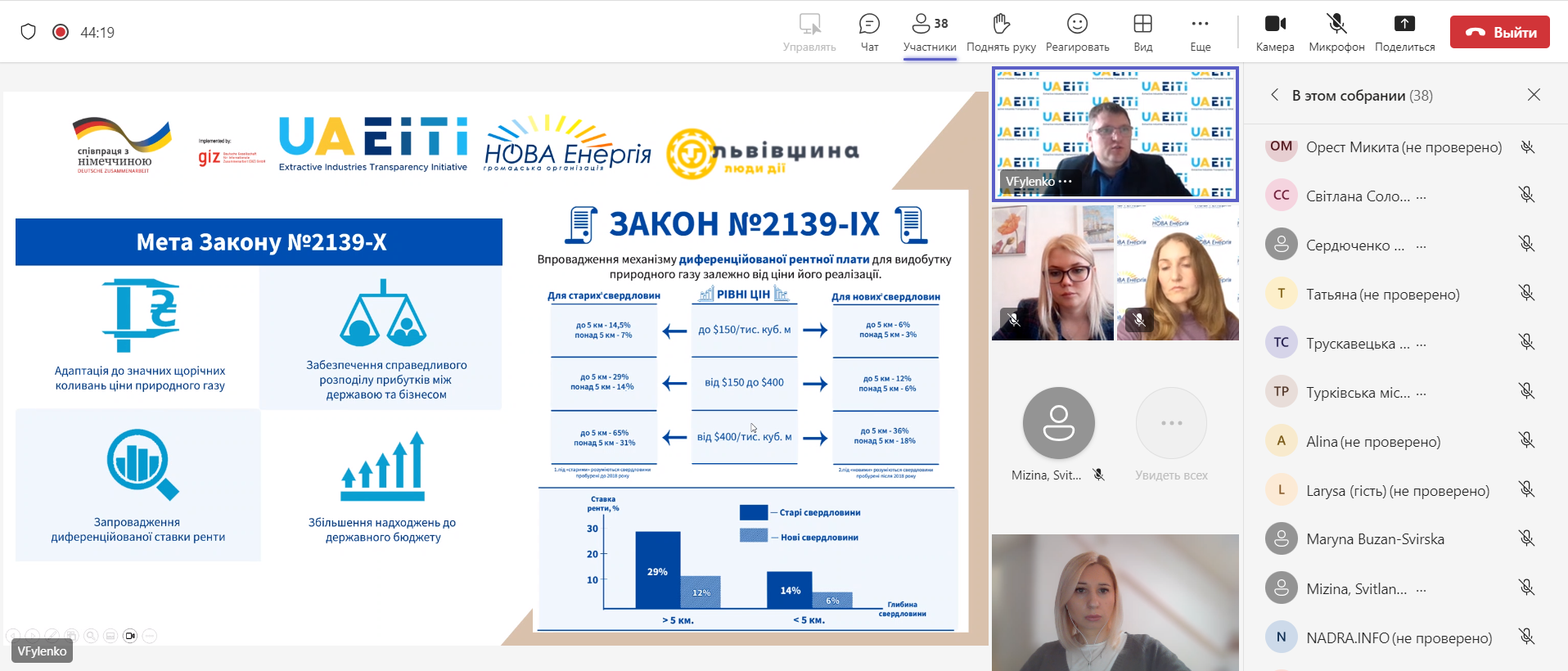Leave the meeting with Выйти
This screenshot has height=671, width=1568.
(x=1499, y=33)
